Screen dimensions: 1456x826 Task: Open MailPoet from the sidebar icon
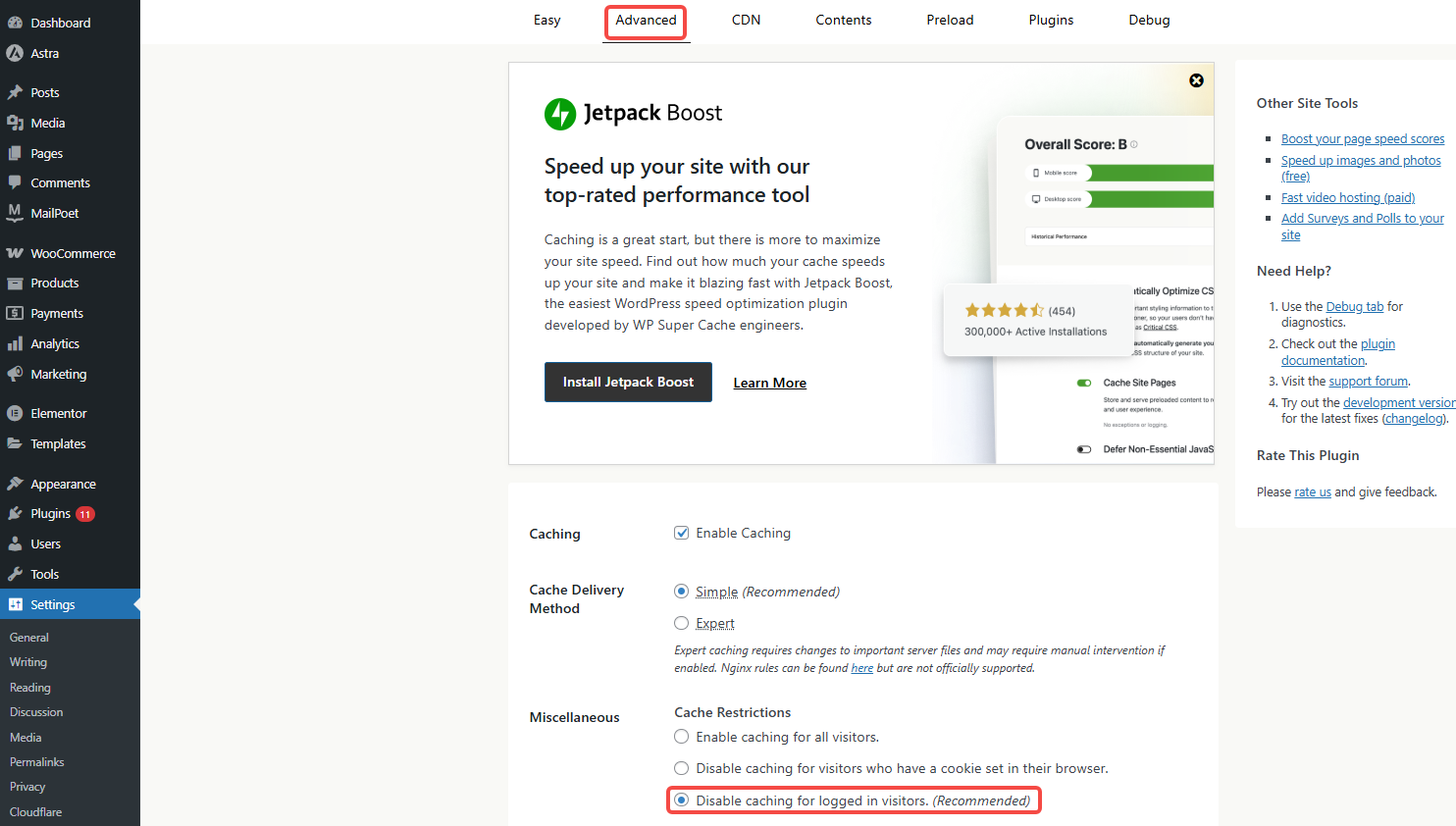[x=15, y=213]
